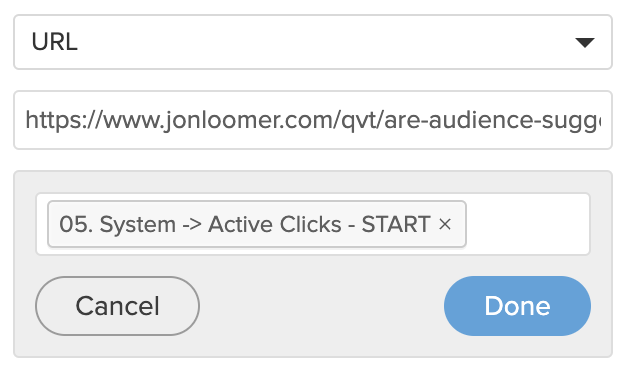
Task: Click the dropdown arrow beside URL
Action: [x=585, y=42]
